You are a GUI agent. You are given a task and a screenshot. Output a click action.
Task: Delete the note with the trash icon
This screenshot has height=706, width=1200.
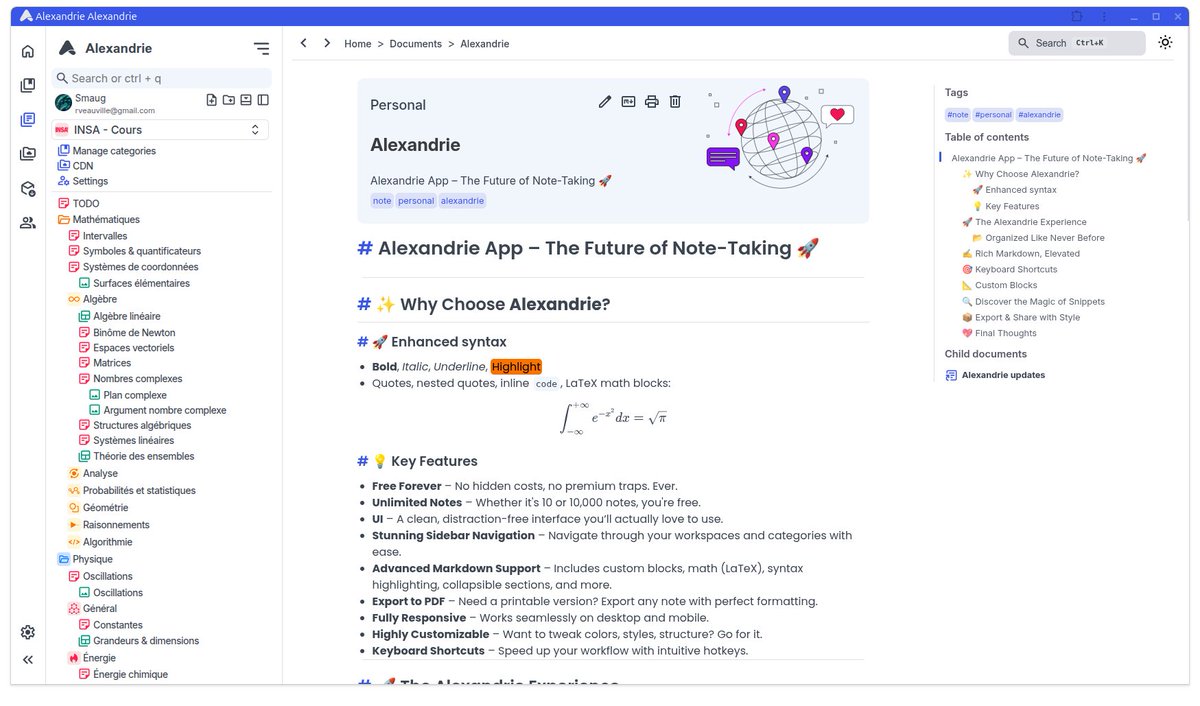point(675,101)
